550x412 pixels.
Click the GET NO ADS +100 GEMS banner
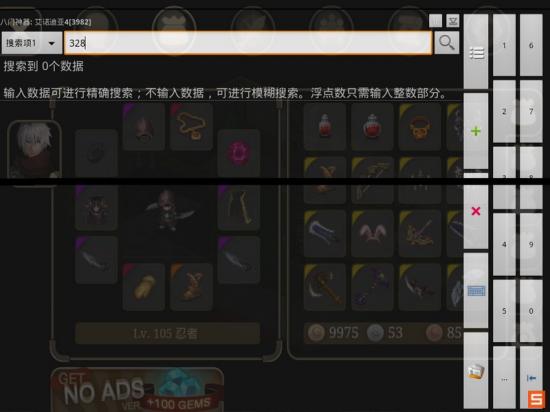[138, 389]
